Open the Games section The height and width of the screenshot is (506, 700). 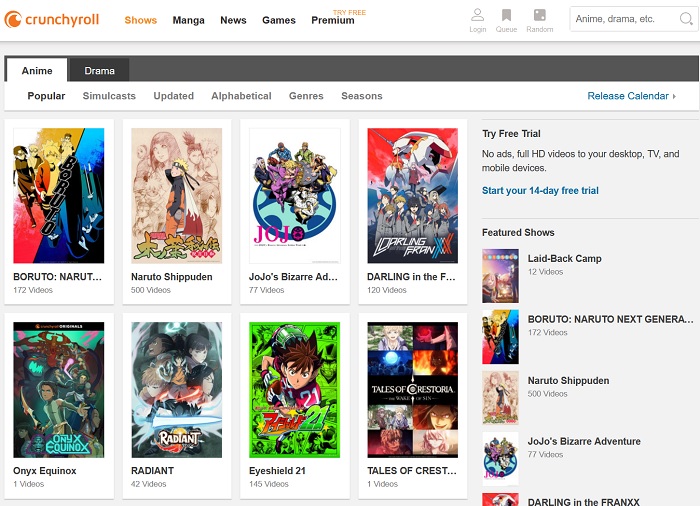pyautogui.click(x=279, y=20)
